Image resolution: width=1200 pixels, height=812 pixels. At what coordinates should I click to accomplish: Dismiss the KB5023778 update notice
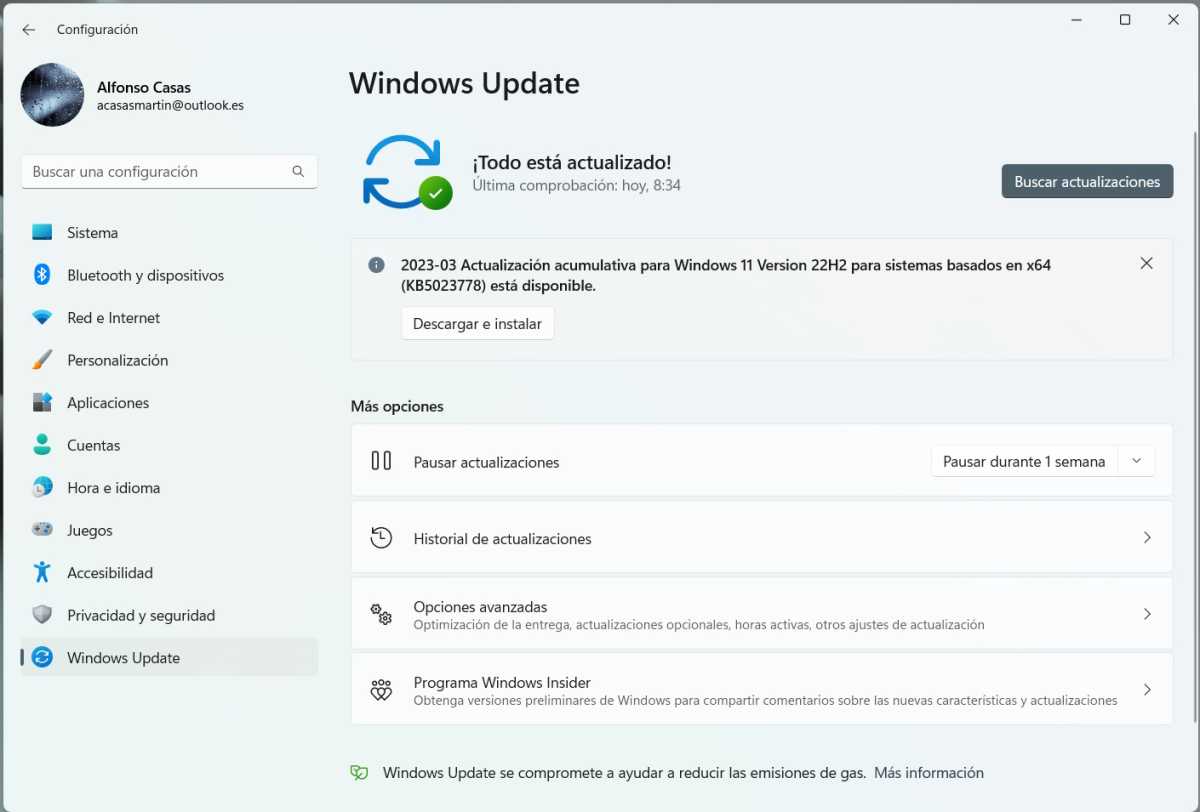pos(1147,263)
